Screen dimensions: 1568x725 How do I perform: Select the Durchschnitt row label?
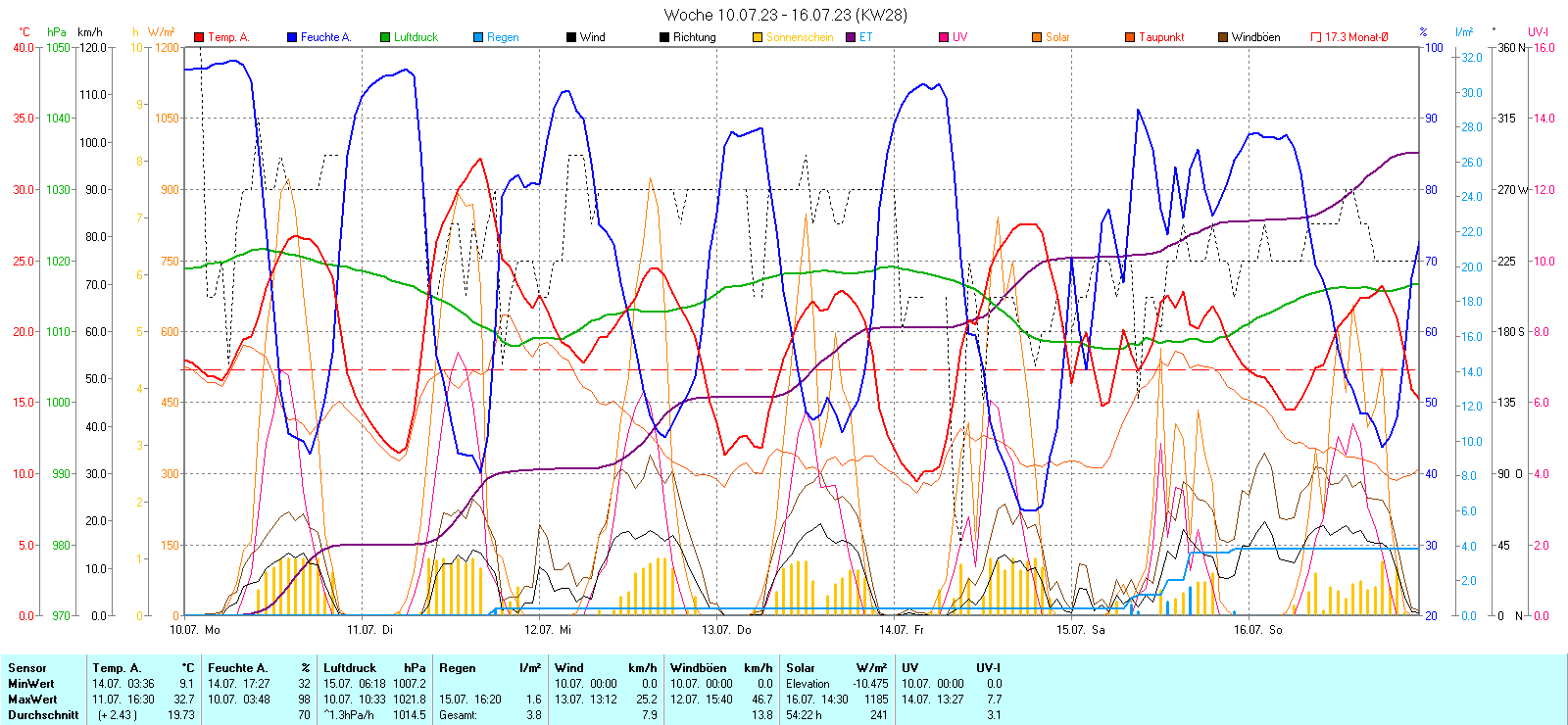(43, 715)
